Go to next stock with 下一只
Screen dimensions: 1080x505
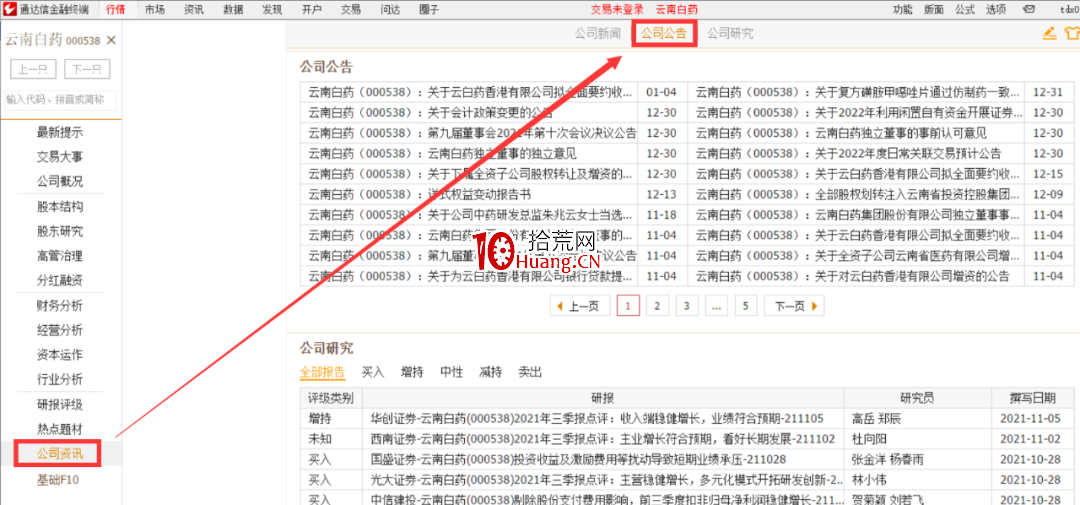point(87,70)
